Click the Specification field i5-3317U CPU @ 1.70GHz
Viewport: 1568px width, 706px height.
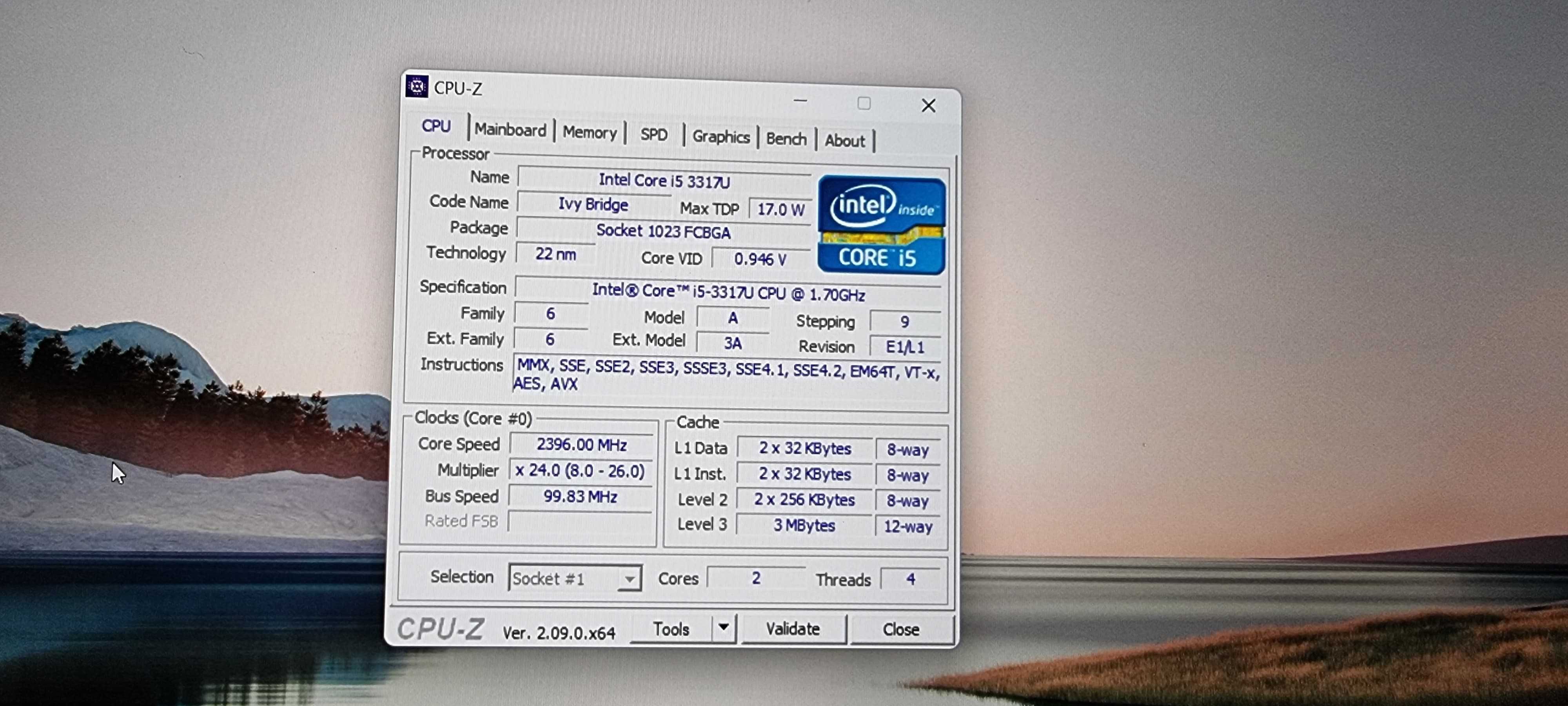(x=728, y=293)
